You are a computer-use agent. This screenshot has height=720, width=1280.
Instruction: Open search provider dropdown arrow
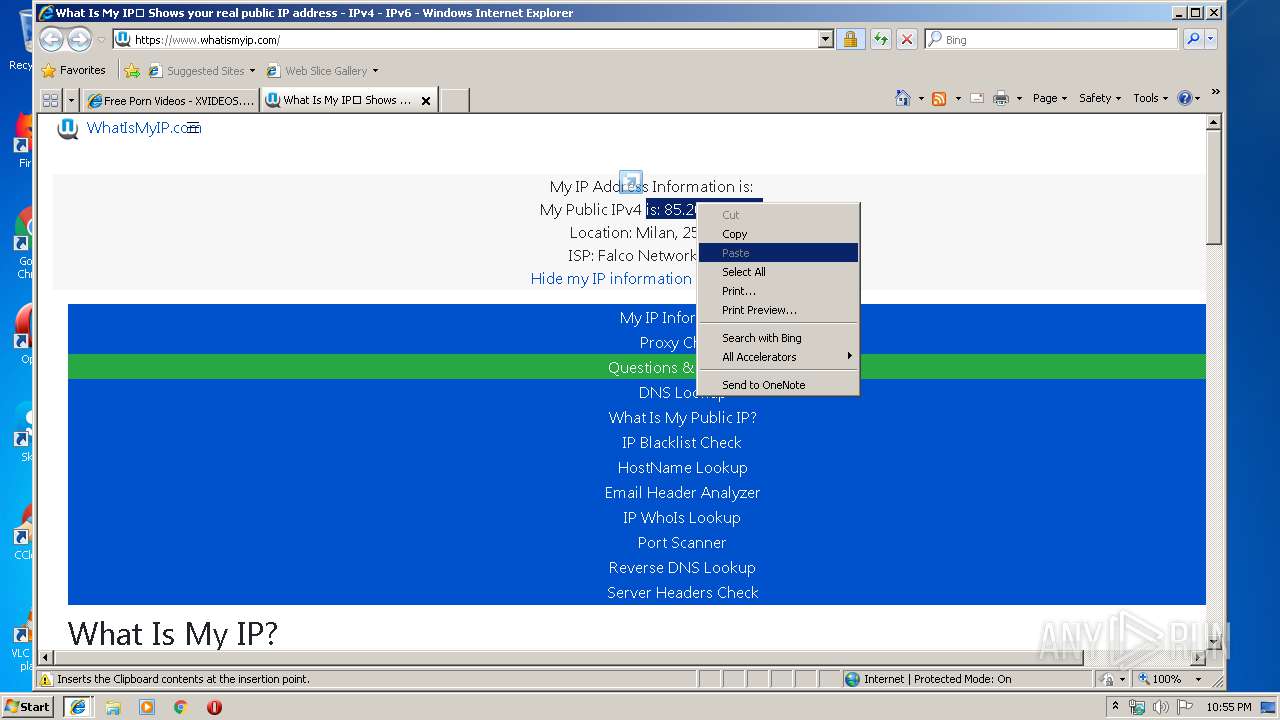1211,39
